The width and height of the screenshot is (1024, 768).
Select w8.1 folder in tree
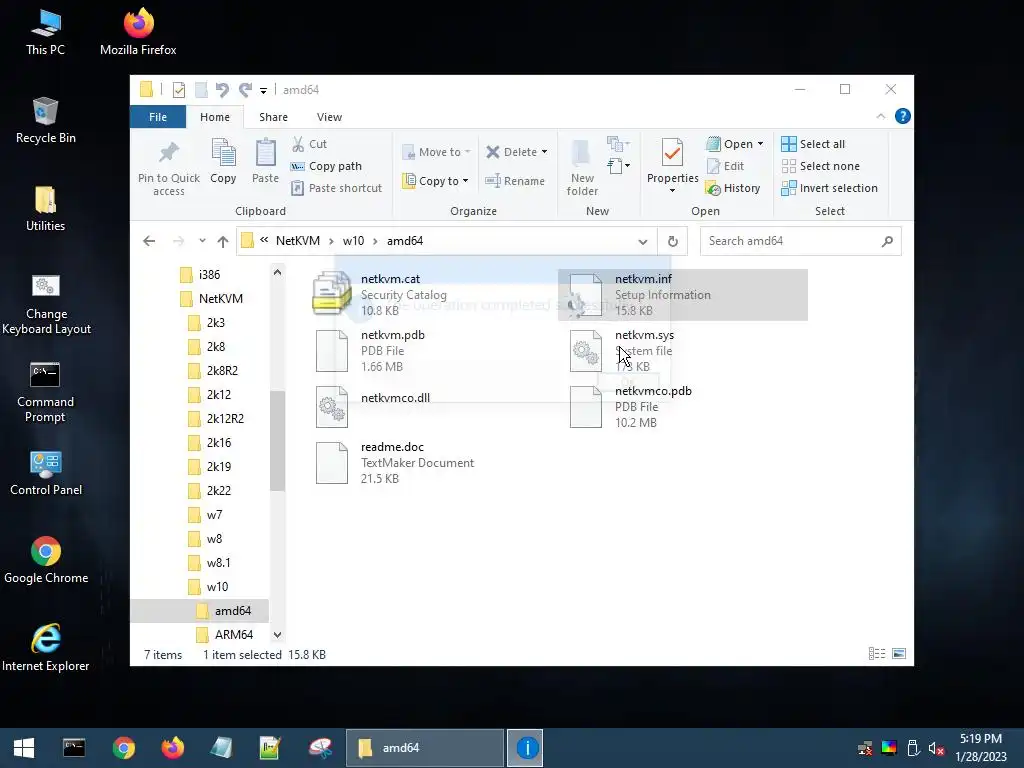pos(209,562)
